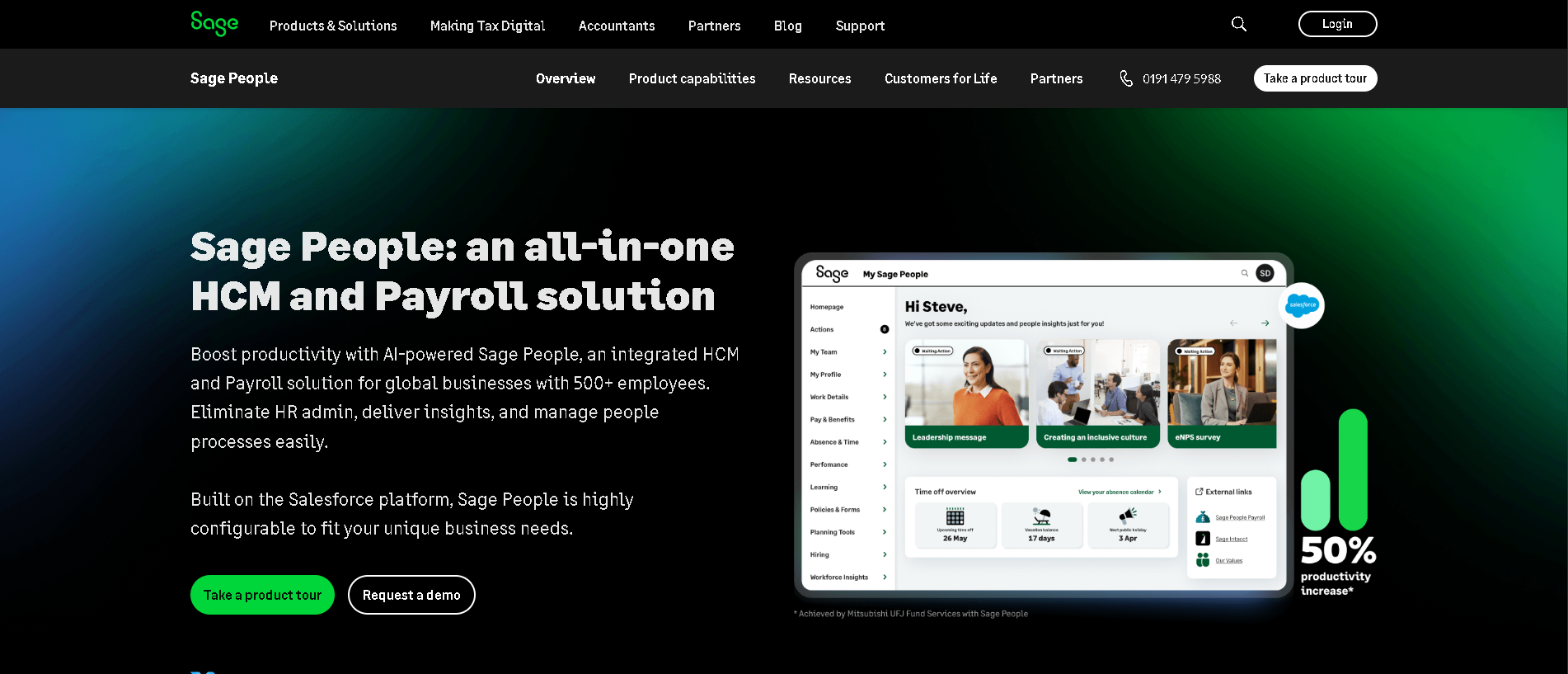Open Making Tax Digital menu

pos(487,26)
